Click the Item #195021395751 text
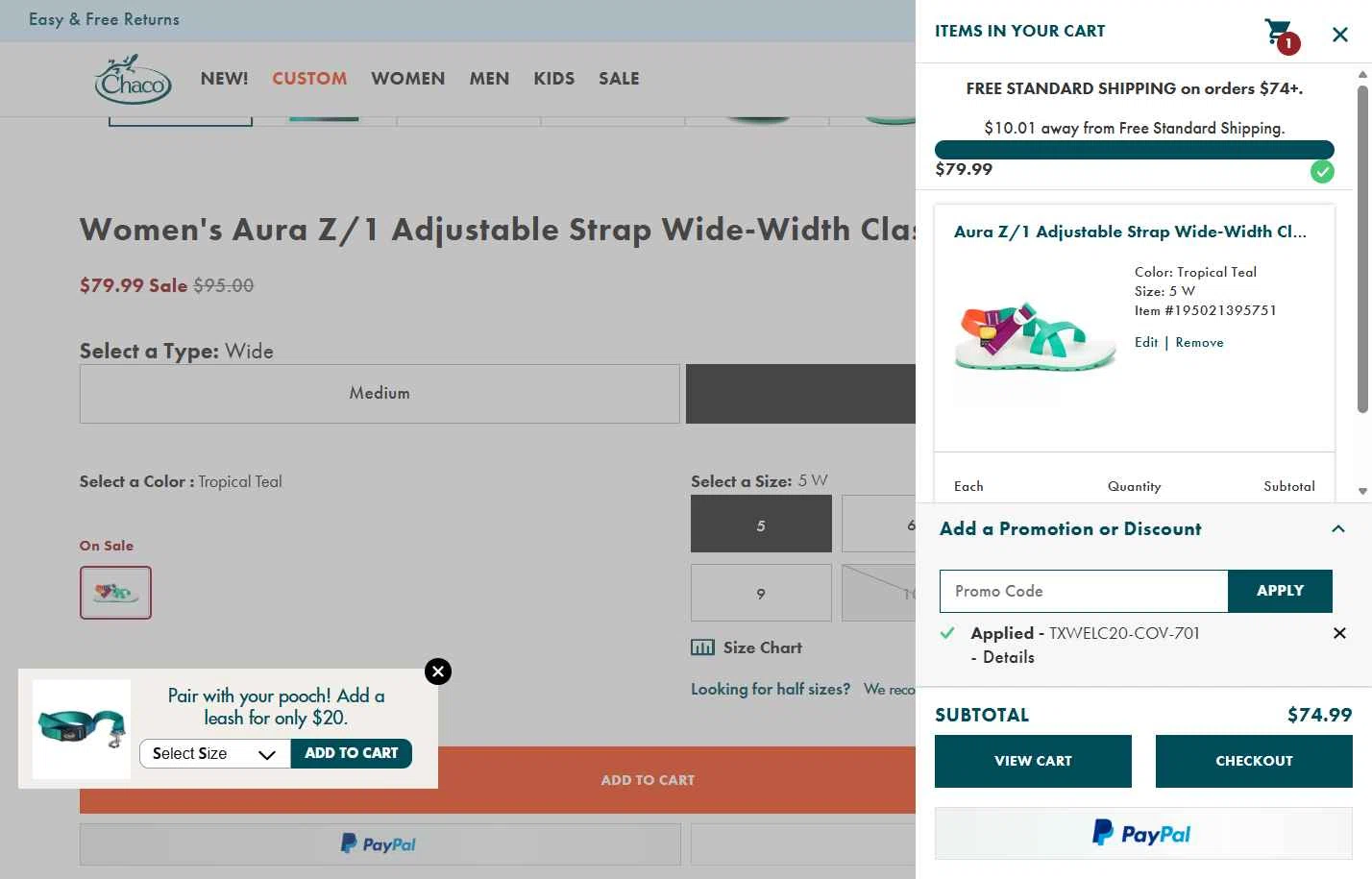 click(x=1206, y=310)
